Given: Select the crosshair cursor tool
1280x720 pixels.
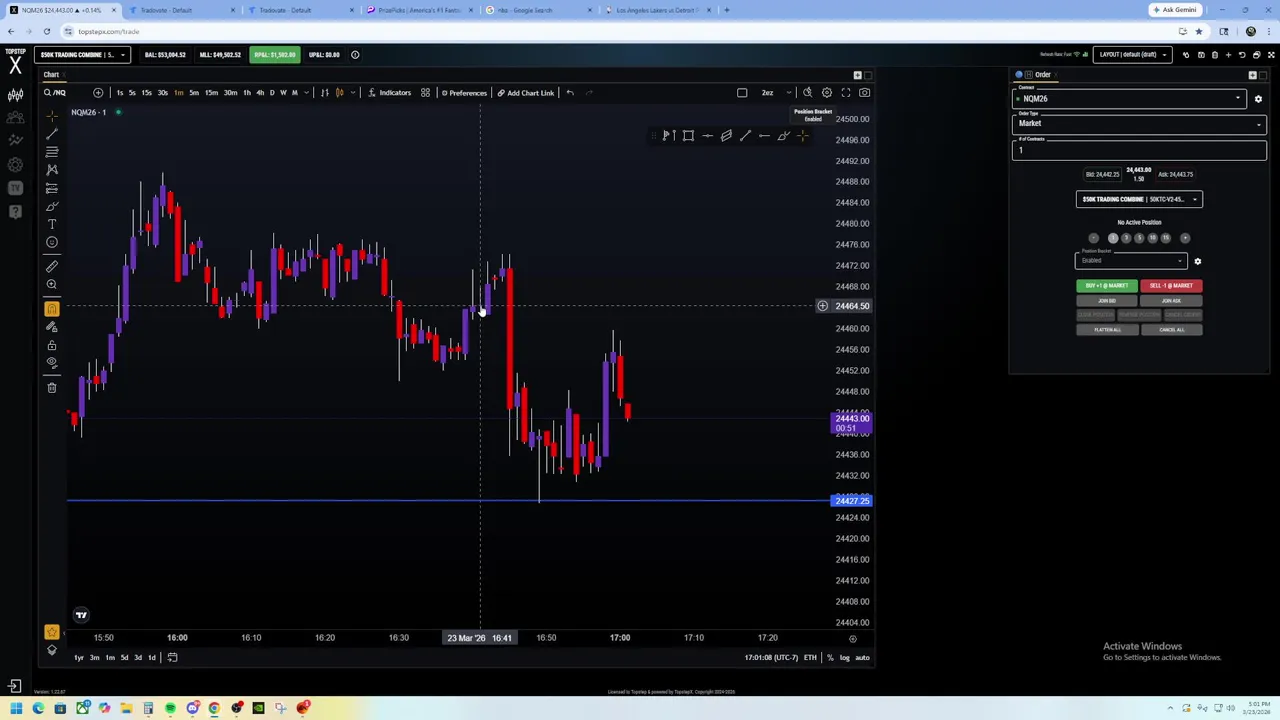Looking at the screenshot, I should [52, 116].
